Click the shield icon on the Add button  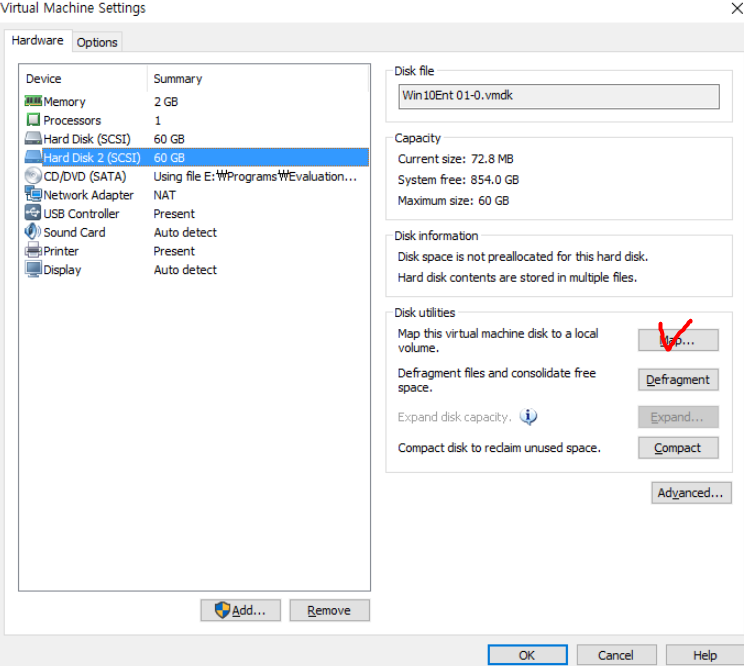click(222, 610)
